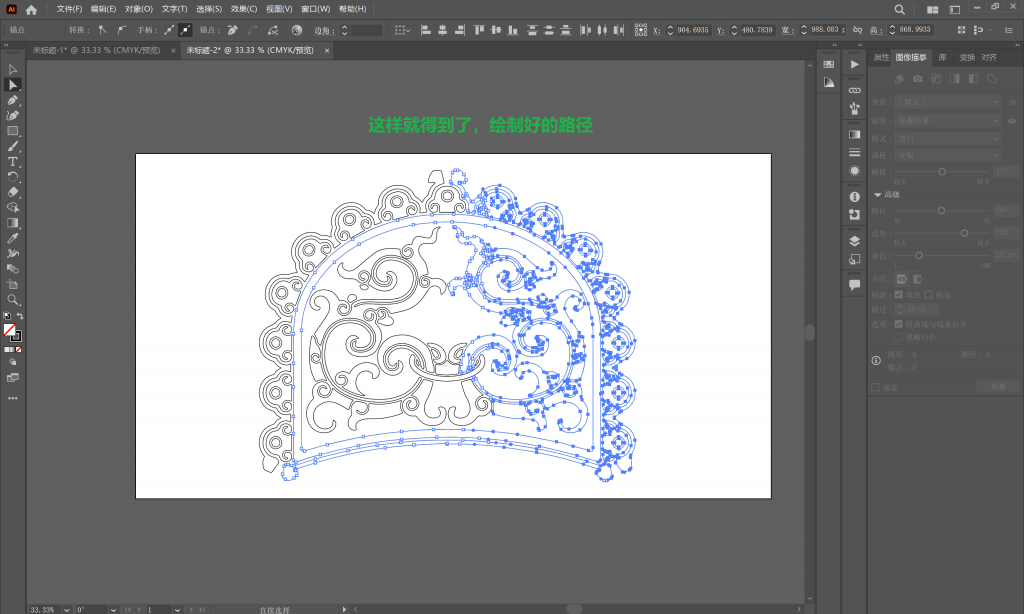This screenshot has height=614, width=1024.
Task: Toggle 忽略白色 checkbox
Action: coord(899,337)
